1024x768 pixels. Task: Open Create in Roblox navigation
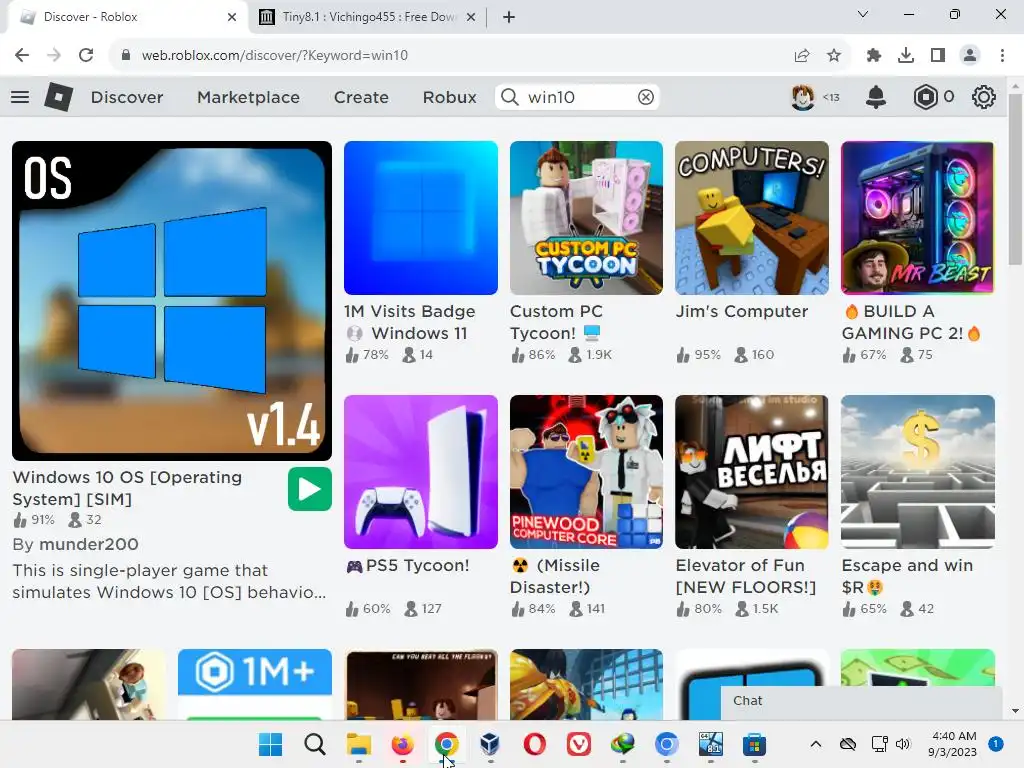point(361,97)
